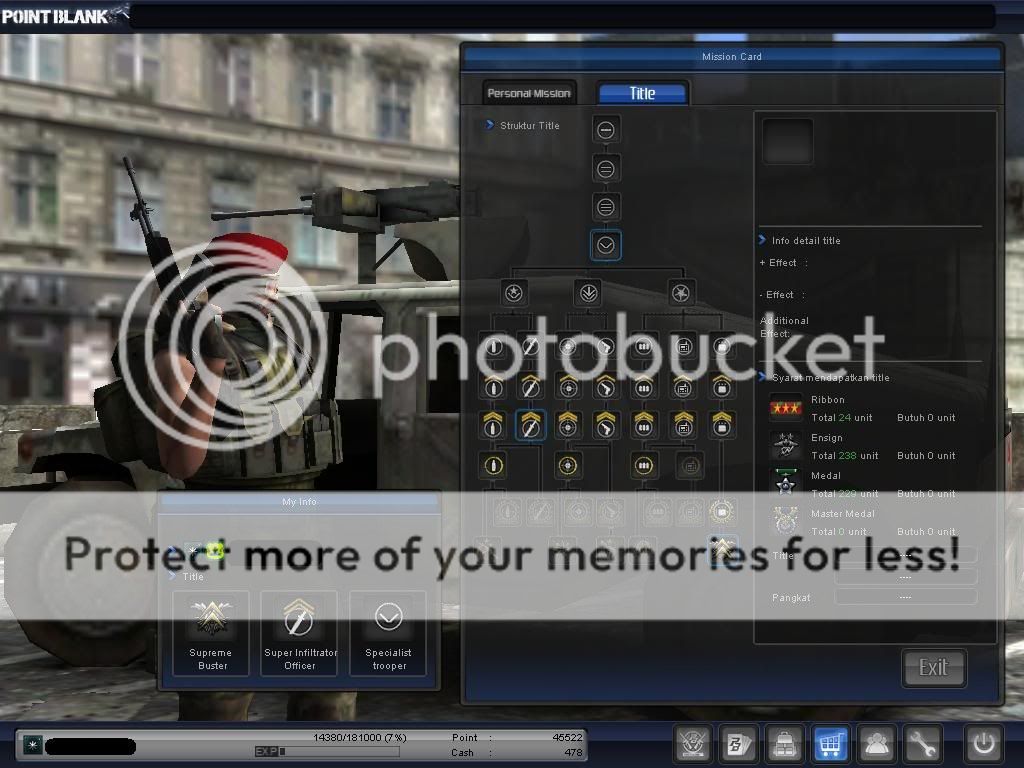Select the pistol title icon with double chevrons
This screenshot has height=768, width=1024.
(x=605, y=425)
